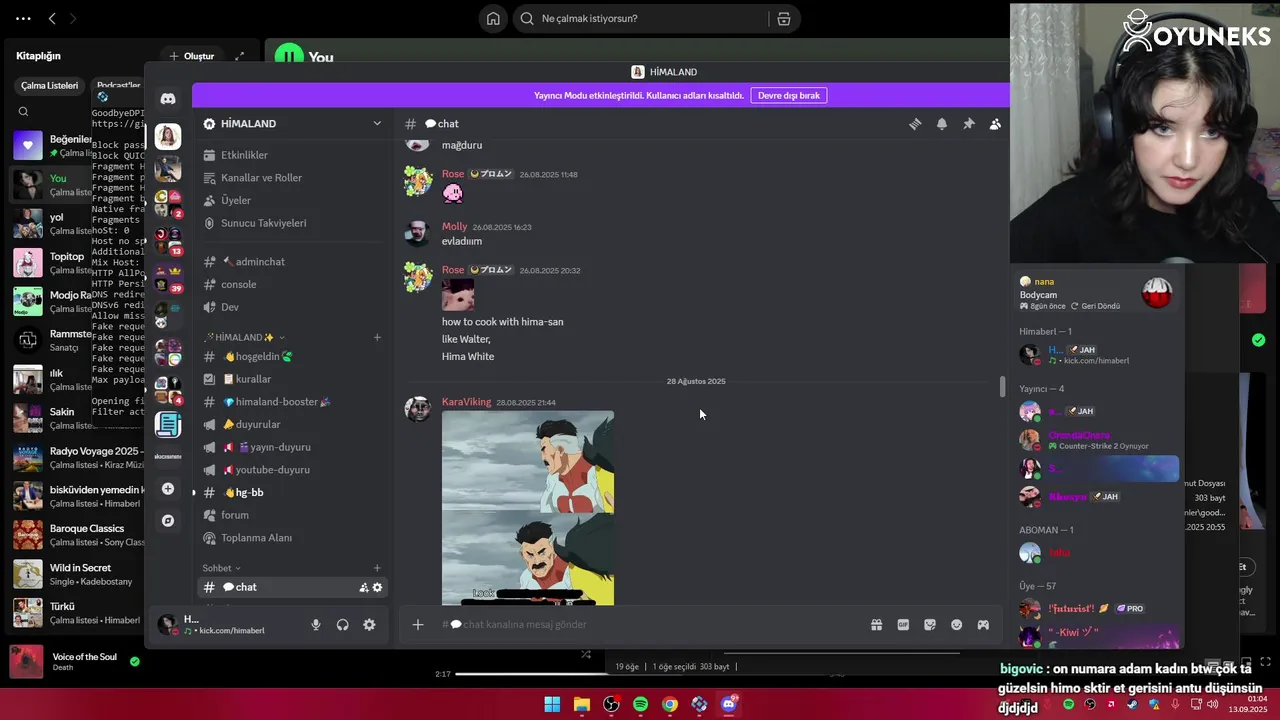Image resolution: width=1280 pixels, height=720 pixels.
Task: Open yayın-duyuru channel
Action: pos(291,447)
